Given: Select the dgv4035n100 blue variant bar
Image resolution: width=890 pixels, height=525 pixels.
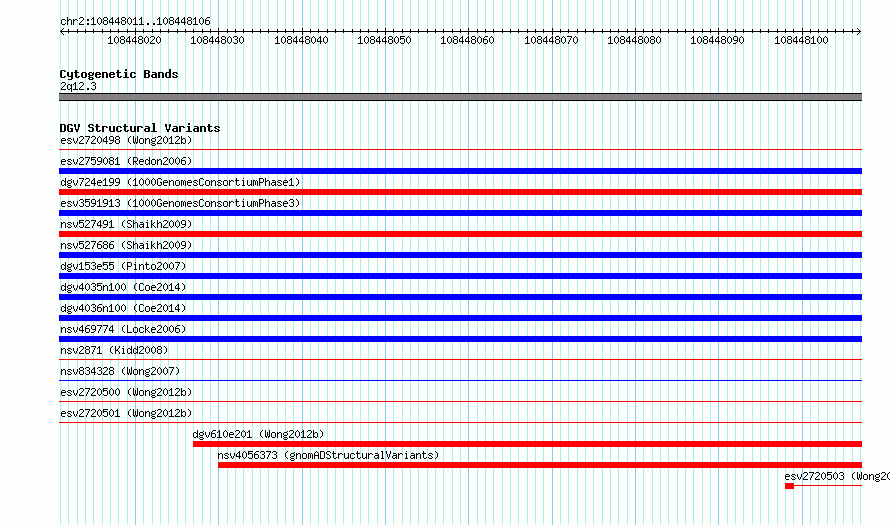Looking at the screenshot, I should 460,297.
